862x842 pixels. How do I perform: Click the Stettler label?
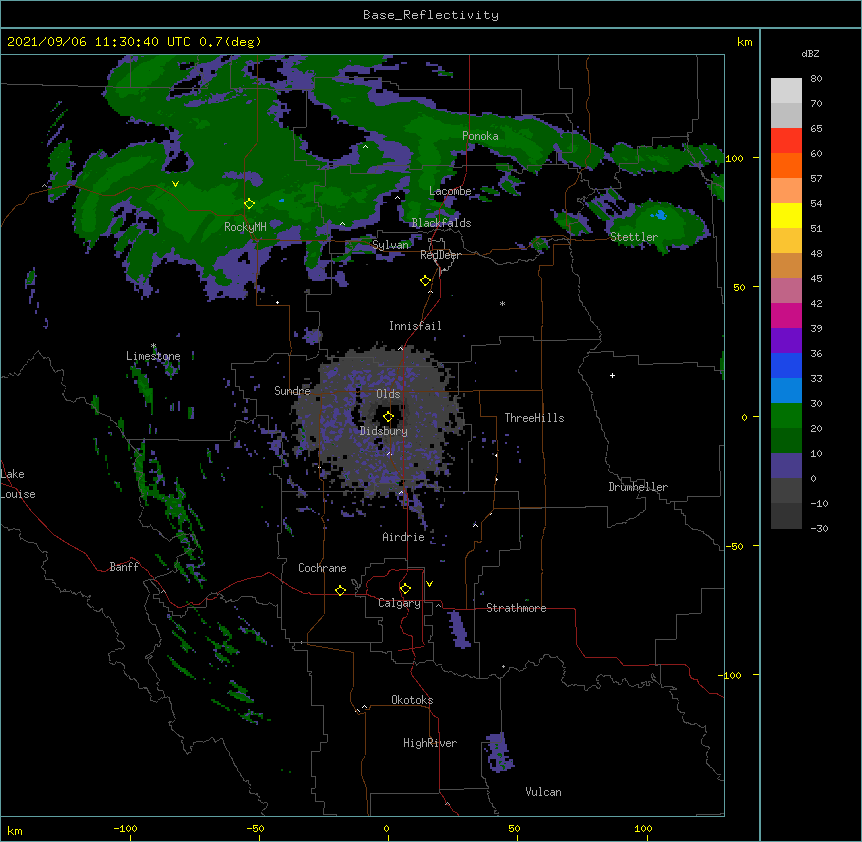point(634,237)
